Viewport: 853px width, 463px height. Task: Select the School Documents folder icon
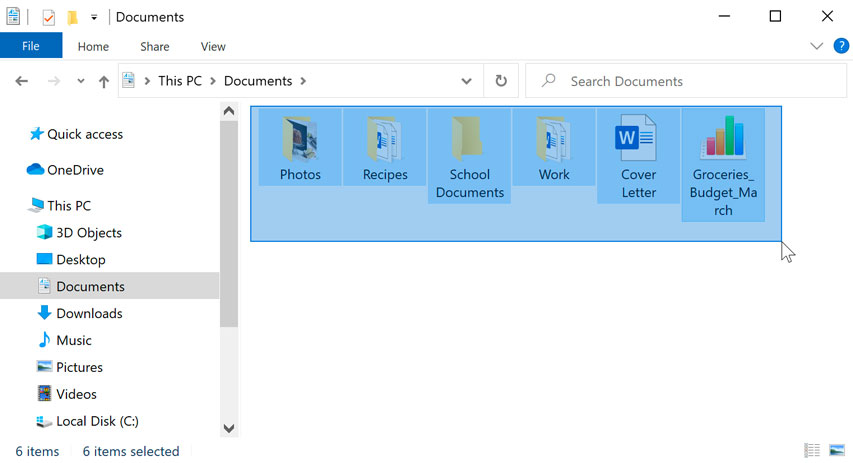coord(468,138)
